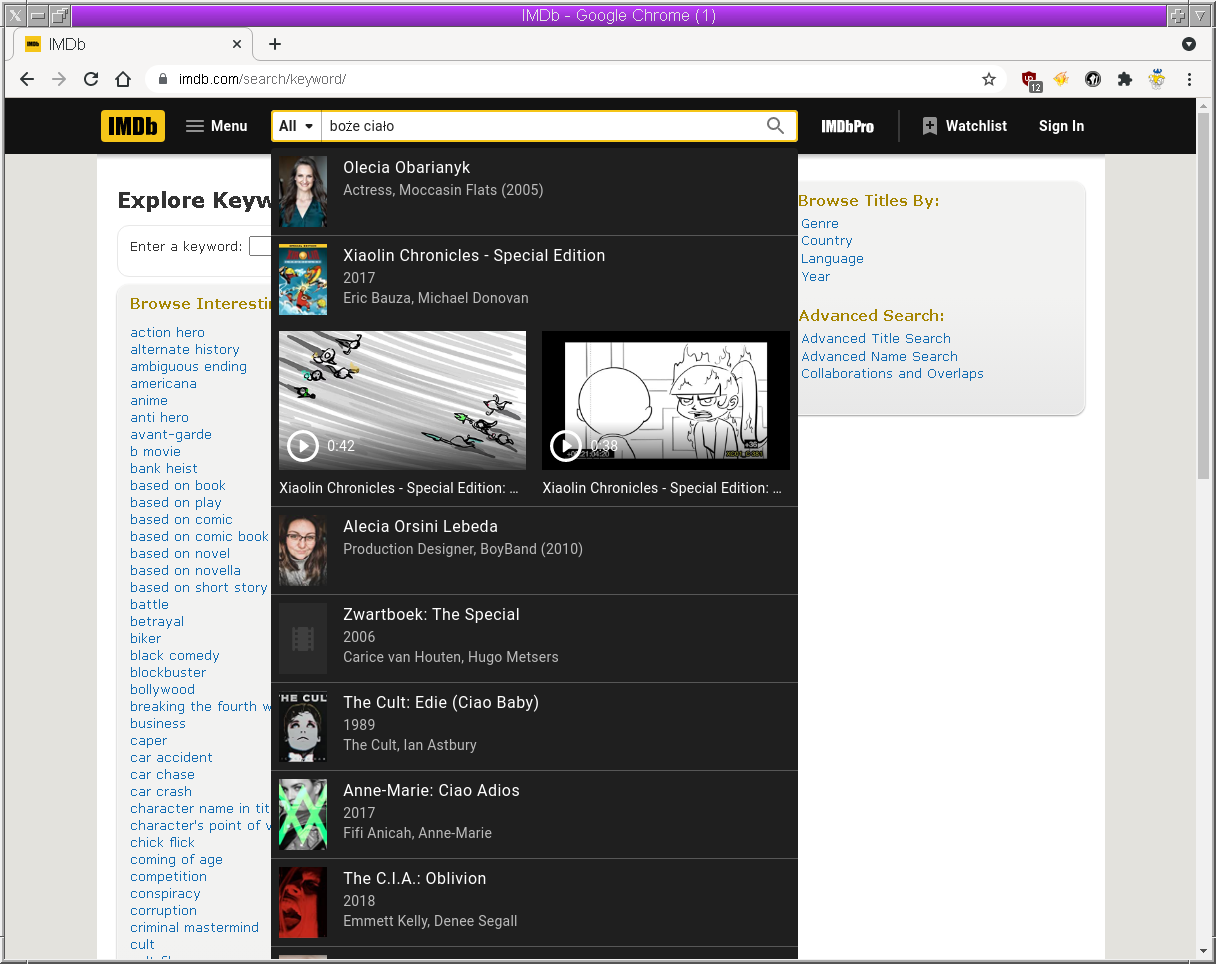Select Alecia Orsini Lebeda suggestion
This screenshot has height=964, width=1216.
pos(534,551)
